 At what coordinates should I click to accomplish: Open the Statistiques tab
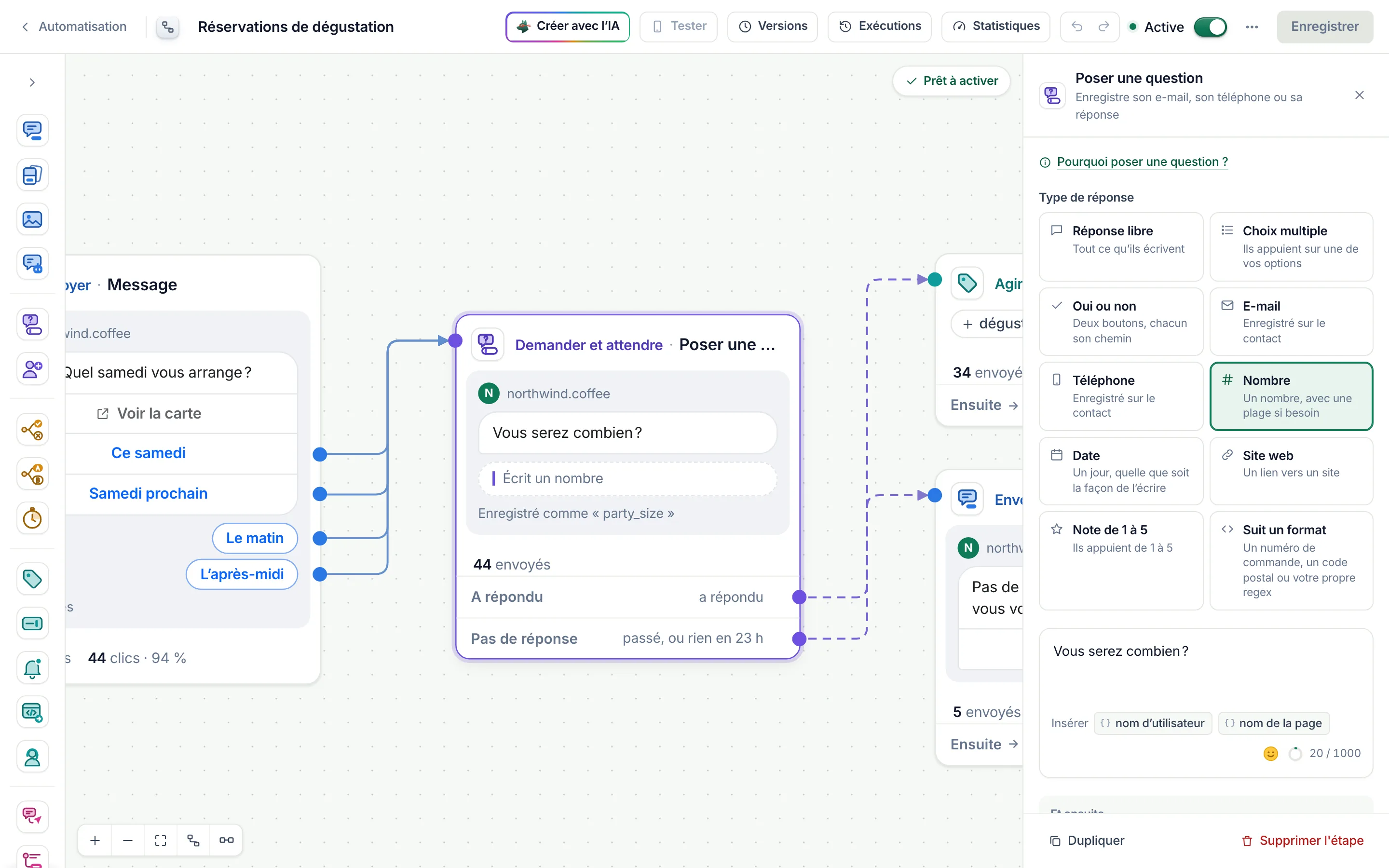(995, 27)
